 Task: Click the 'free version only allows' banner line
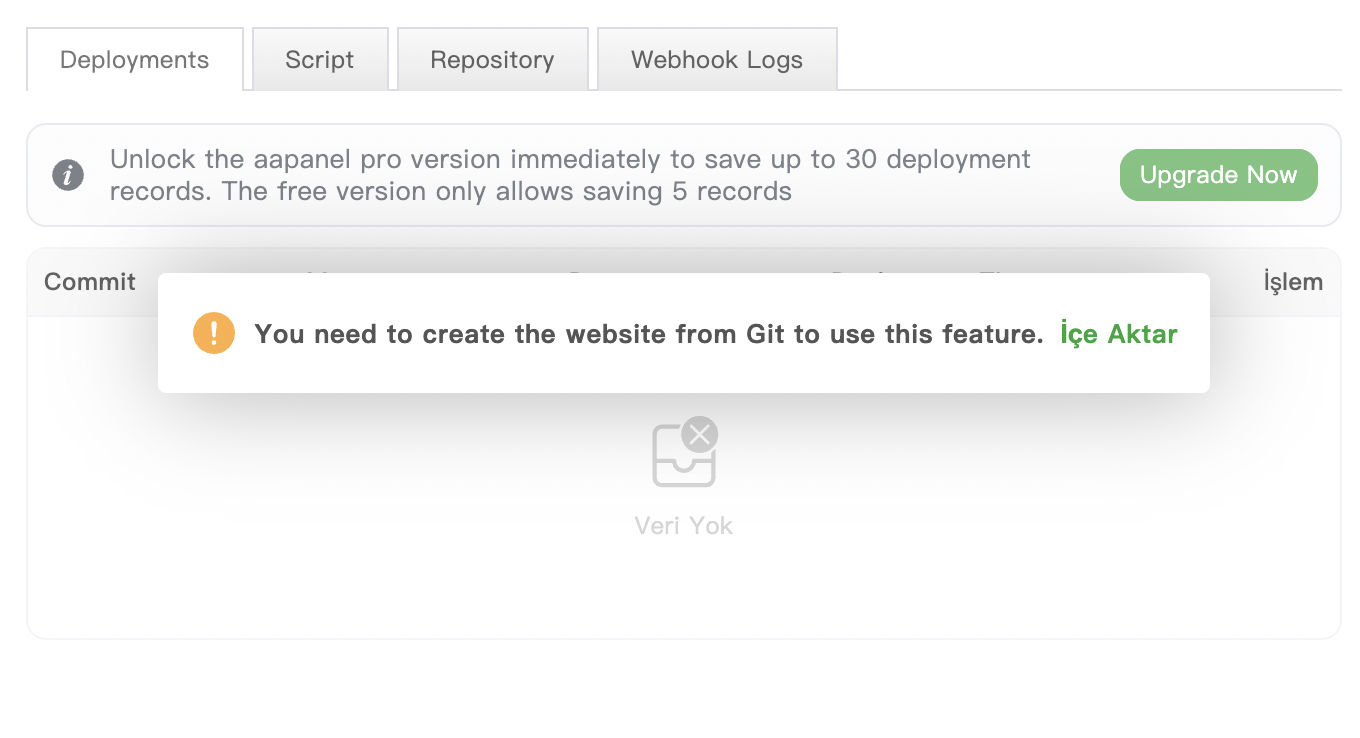pos(450,192)
